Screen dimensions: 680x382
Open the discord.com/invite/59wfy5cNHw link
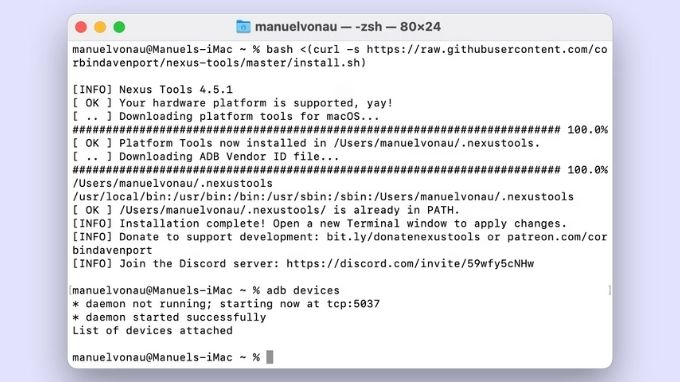pyautogui.click(x=410, y=264)
